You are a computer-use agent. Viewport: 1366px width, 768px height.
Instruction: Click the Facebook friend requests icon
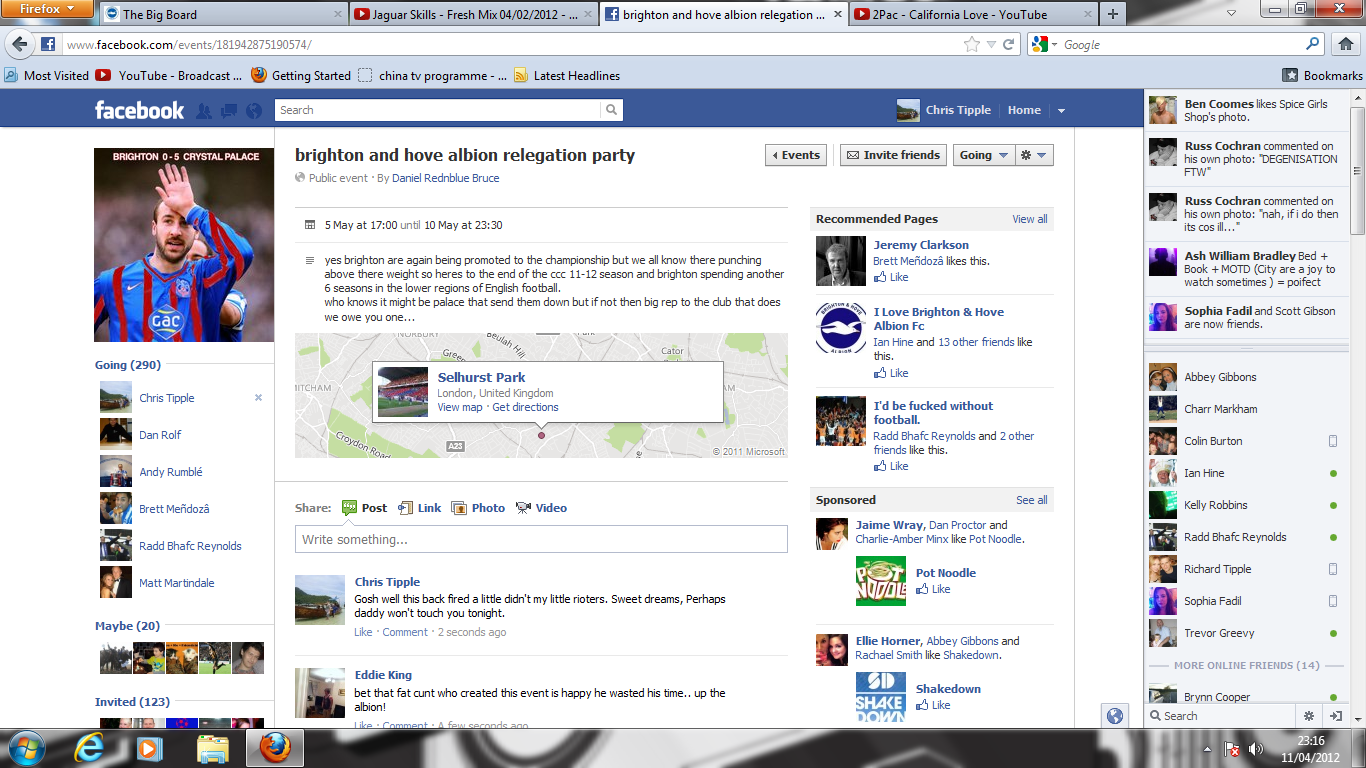(204, 111)
